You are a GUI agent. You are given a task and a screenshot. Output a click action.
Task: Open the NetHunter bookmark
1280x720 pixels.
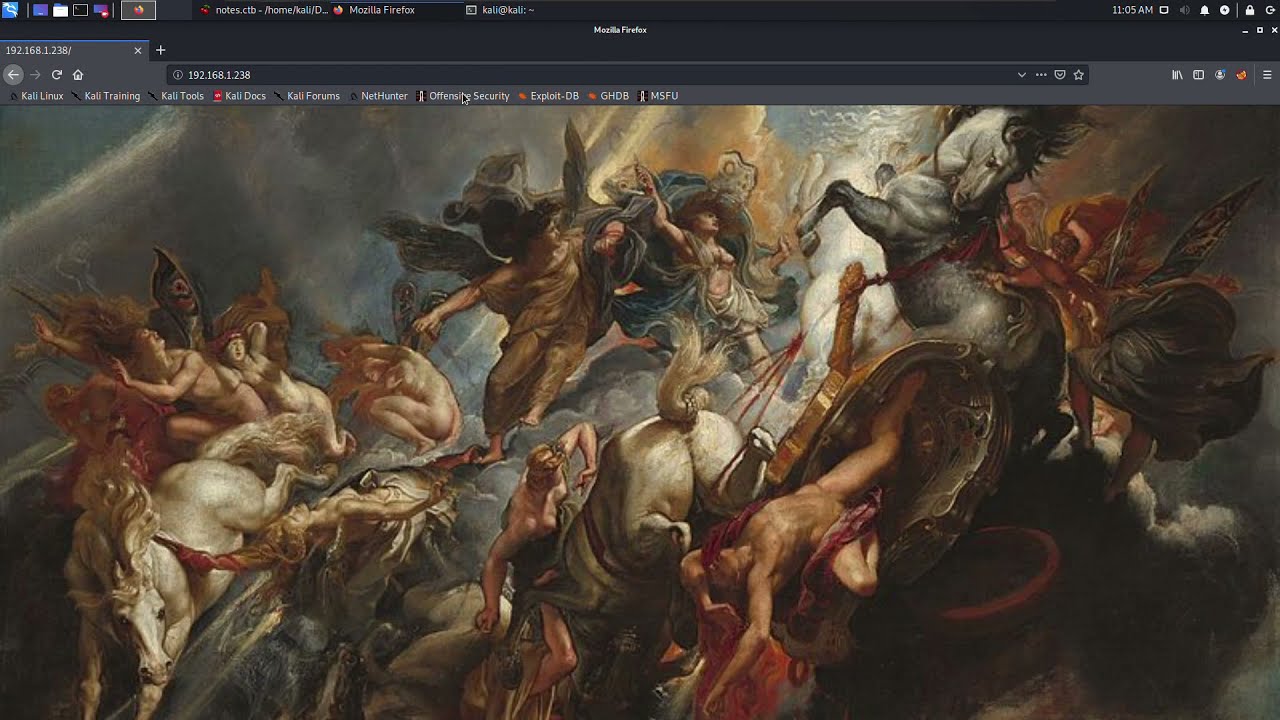(x=378, y=96)
